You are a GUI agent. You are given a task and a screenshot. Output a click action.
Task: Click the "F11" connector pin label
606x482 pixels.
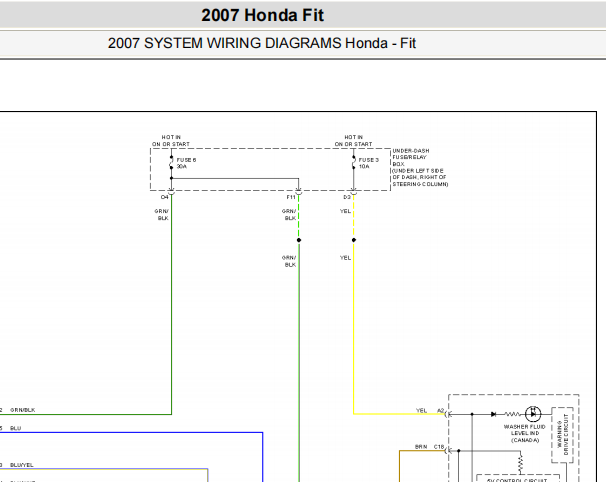(291, 197)
